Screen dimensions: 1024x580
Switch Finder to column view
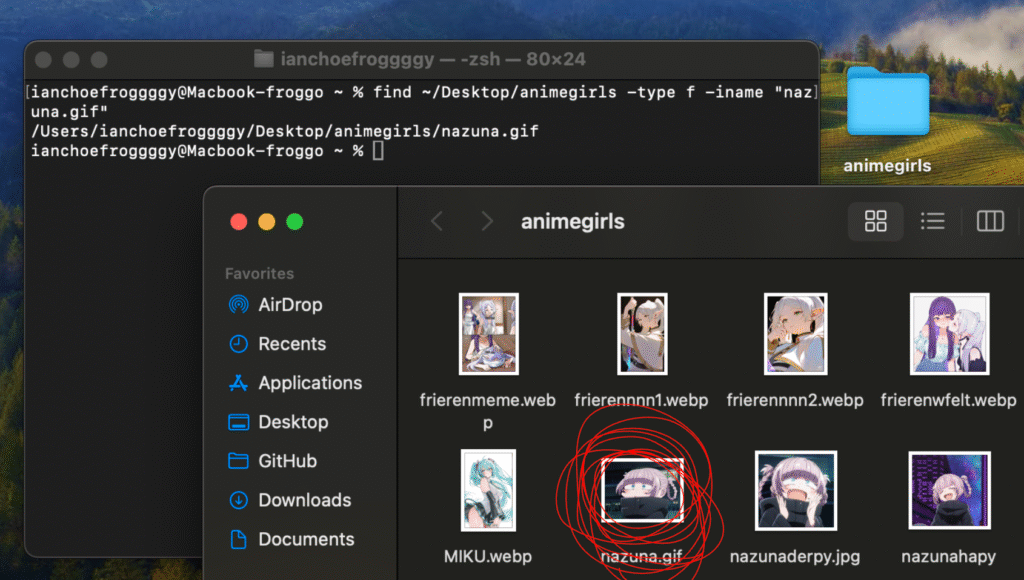click(x=989, y=221)
